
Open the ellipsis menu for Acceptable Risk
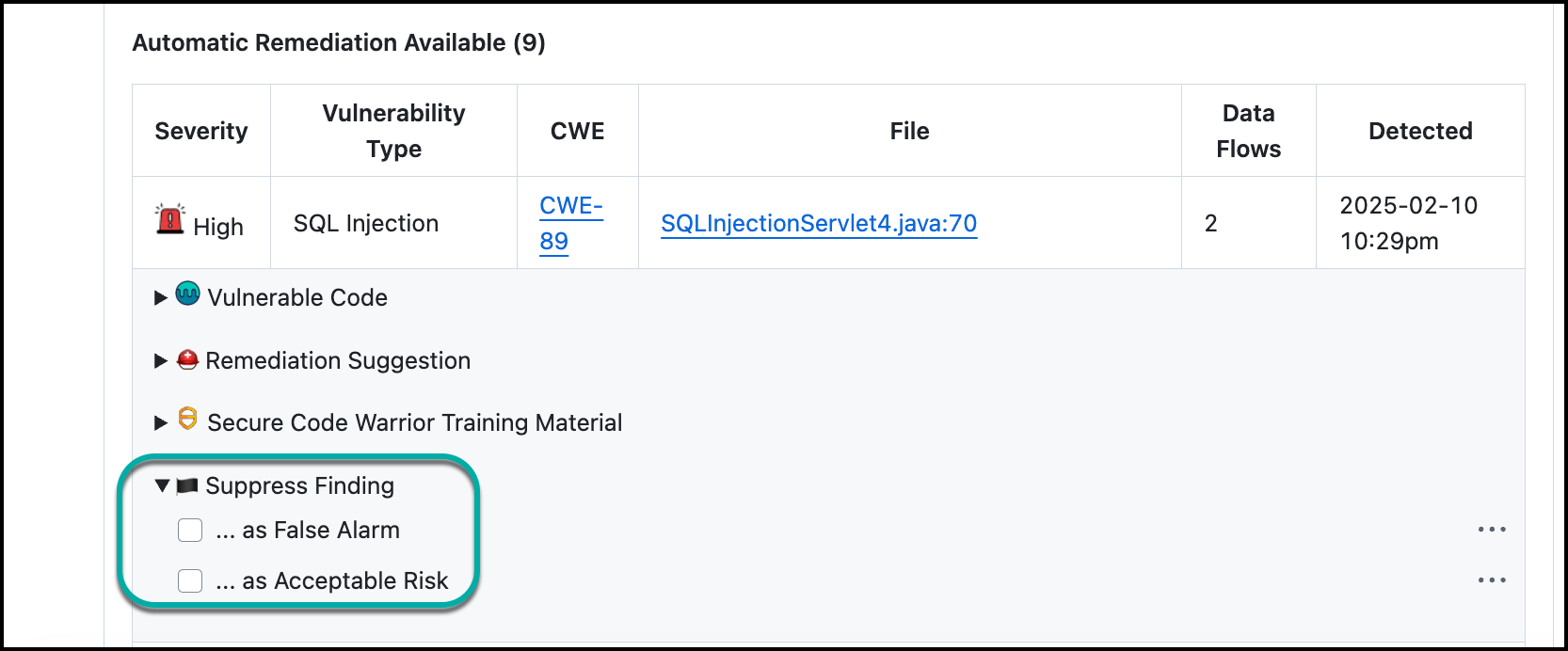click(1492, 580)
